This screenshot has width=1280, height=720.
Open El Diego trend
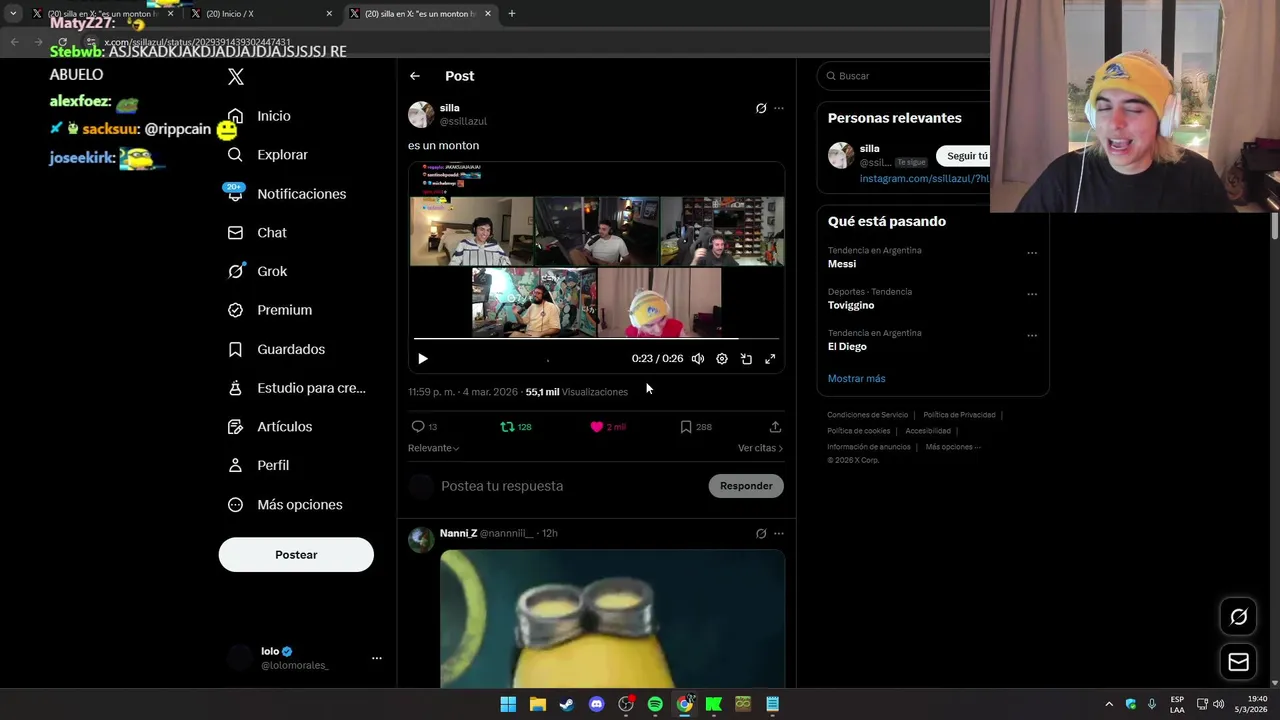847,346
